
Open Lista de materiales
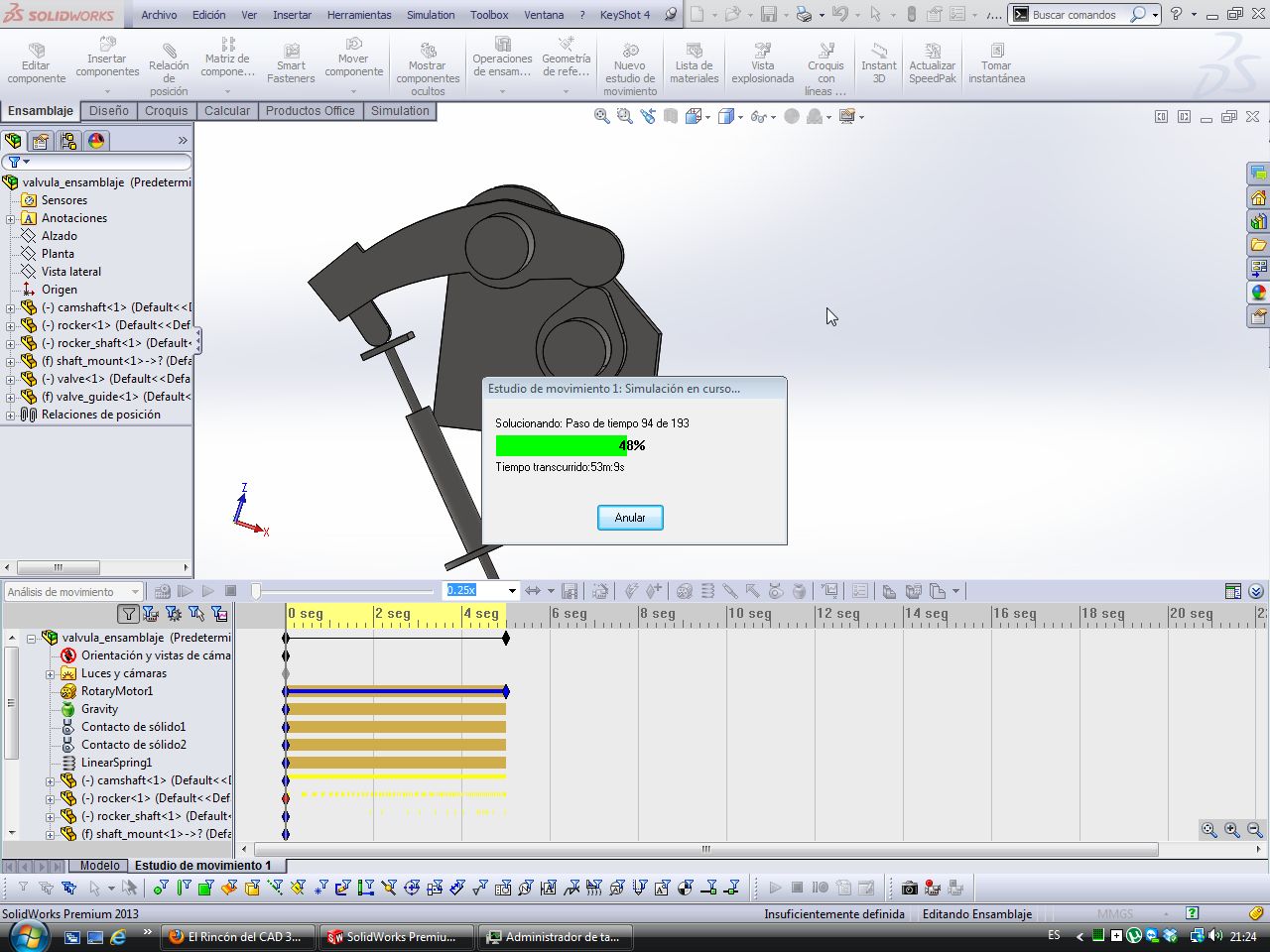point(695,63)
